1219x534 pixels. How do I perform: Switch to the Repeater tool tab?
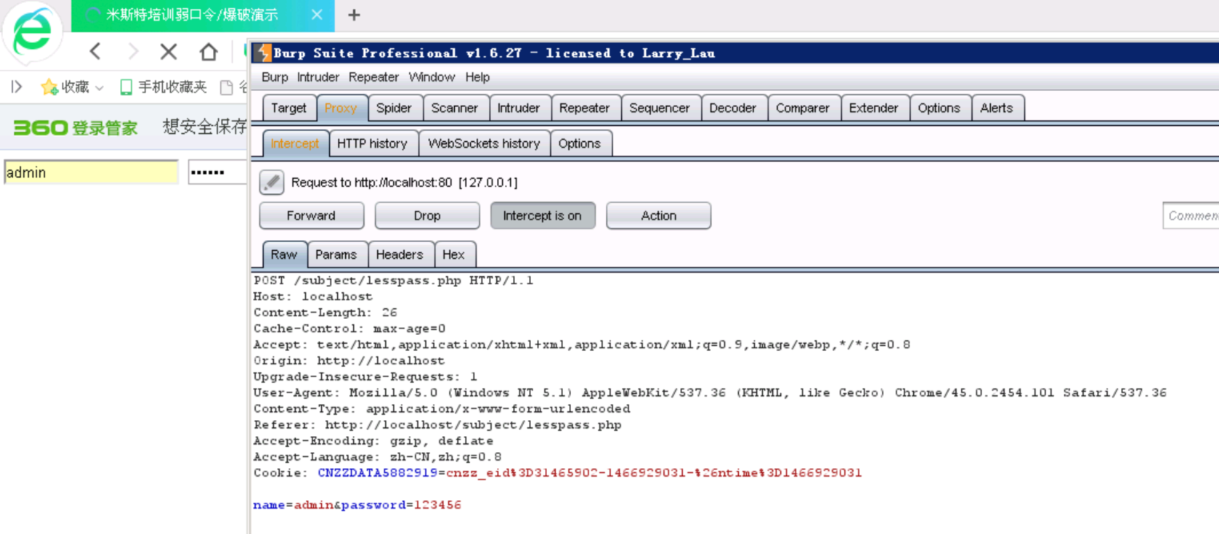(x=585, y=108)
